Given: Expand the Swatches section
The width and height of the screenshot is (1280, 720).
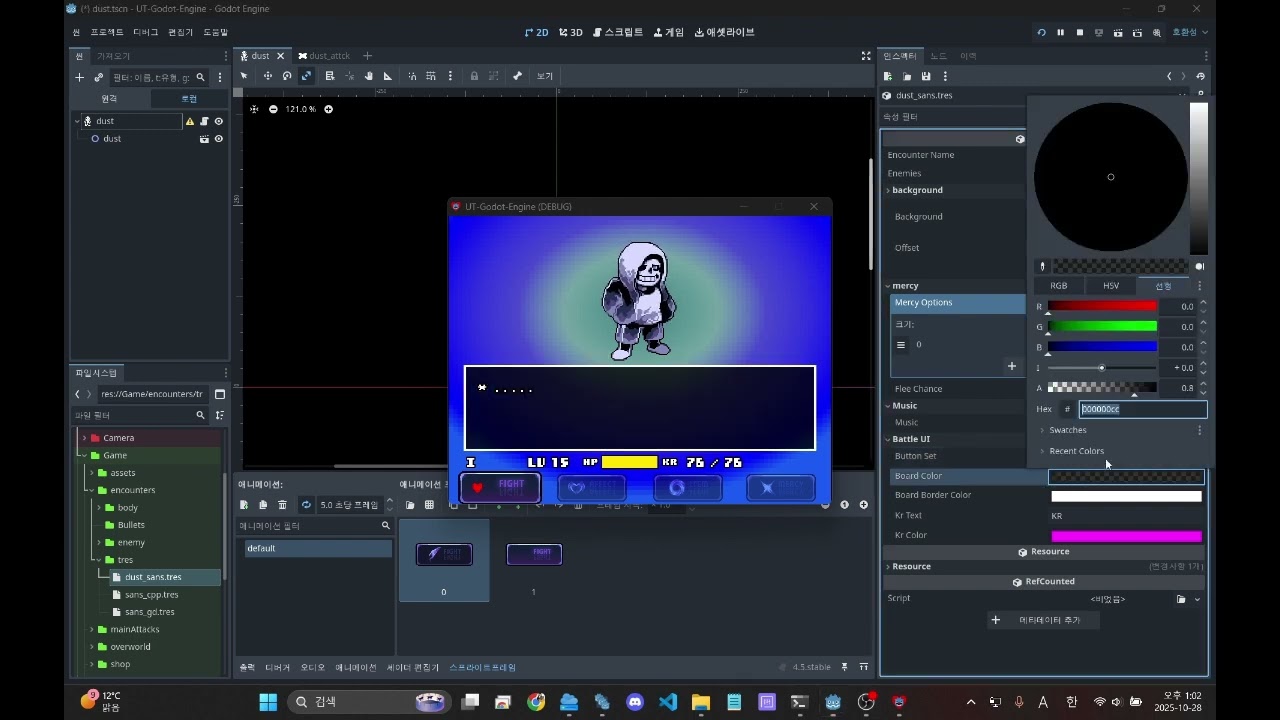Looking at the screenshot, I should pos(1066,430).
